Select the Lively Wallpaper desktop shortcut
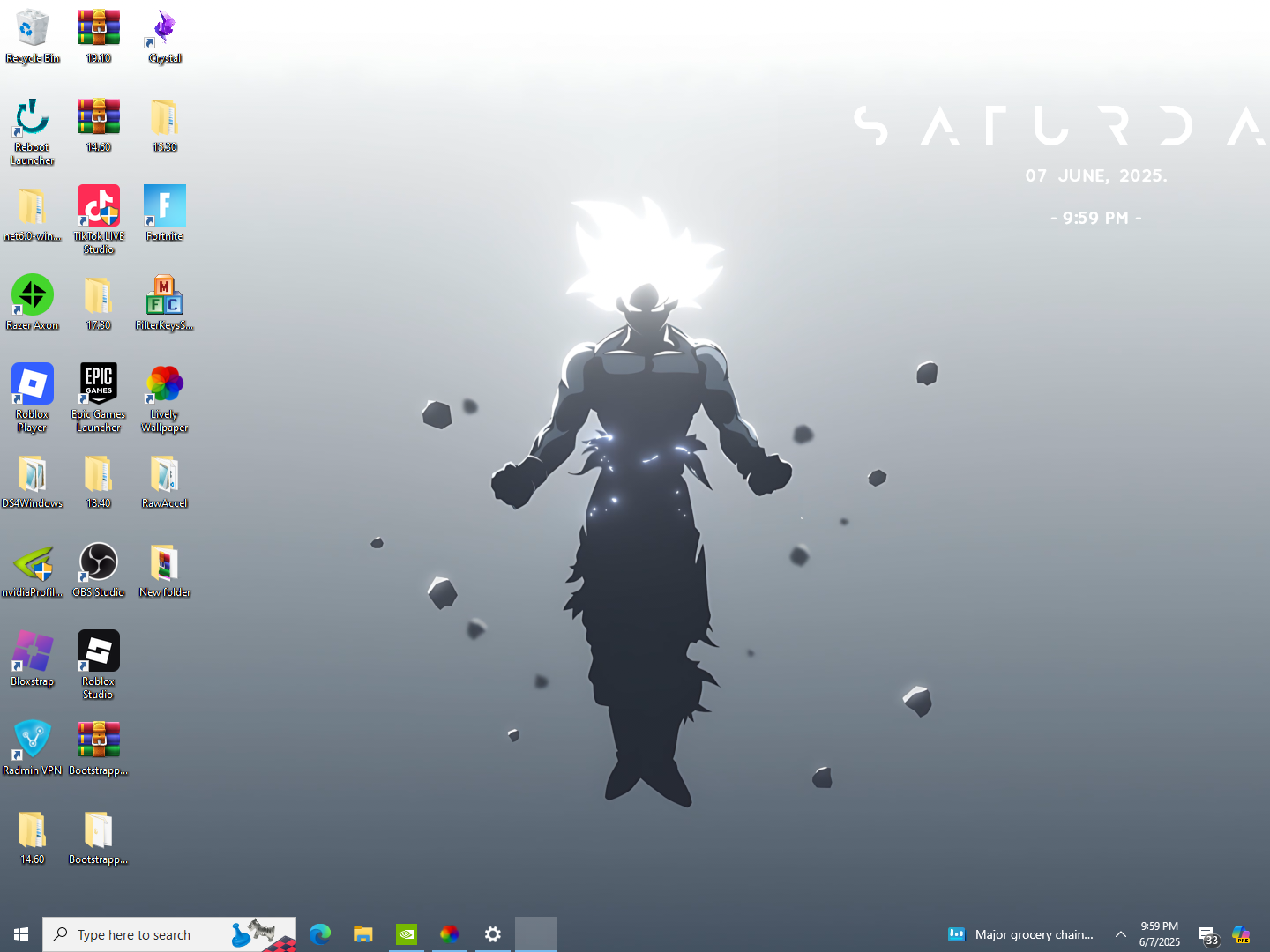The width and height of the screenshot is (1270, 952). [165, 398]
